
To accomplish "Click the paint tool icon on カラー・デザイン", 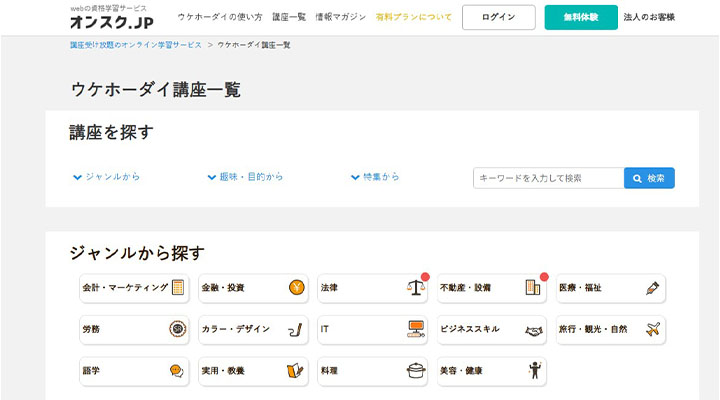I will click(x=296, y=330).
